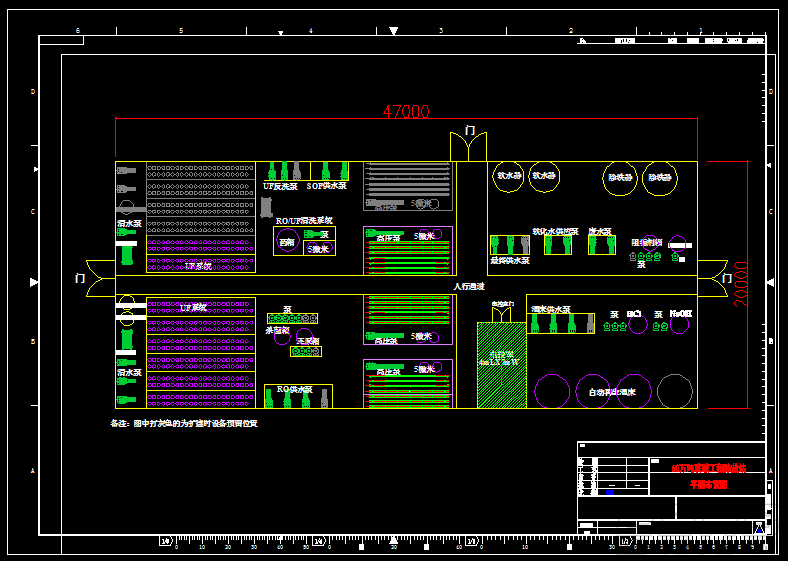
Task: Select the rightmost 除铁器 circle
Action: [x=660, y=178]
